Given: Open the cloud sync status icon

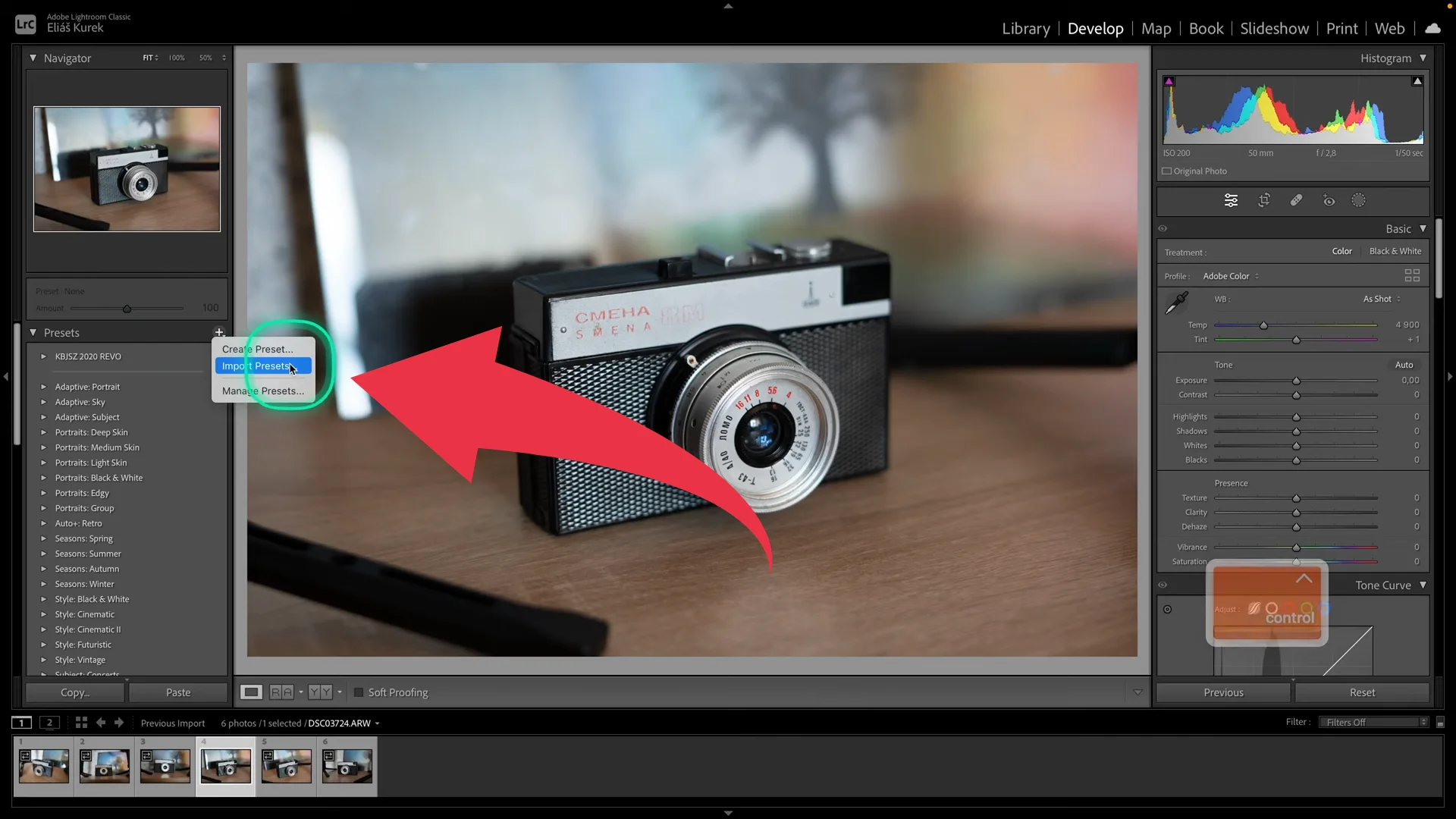Looking at the screenshot, I should click(x=1432, y=28).
